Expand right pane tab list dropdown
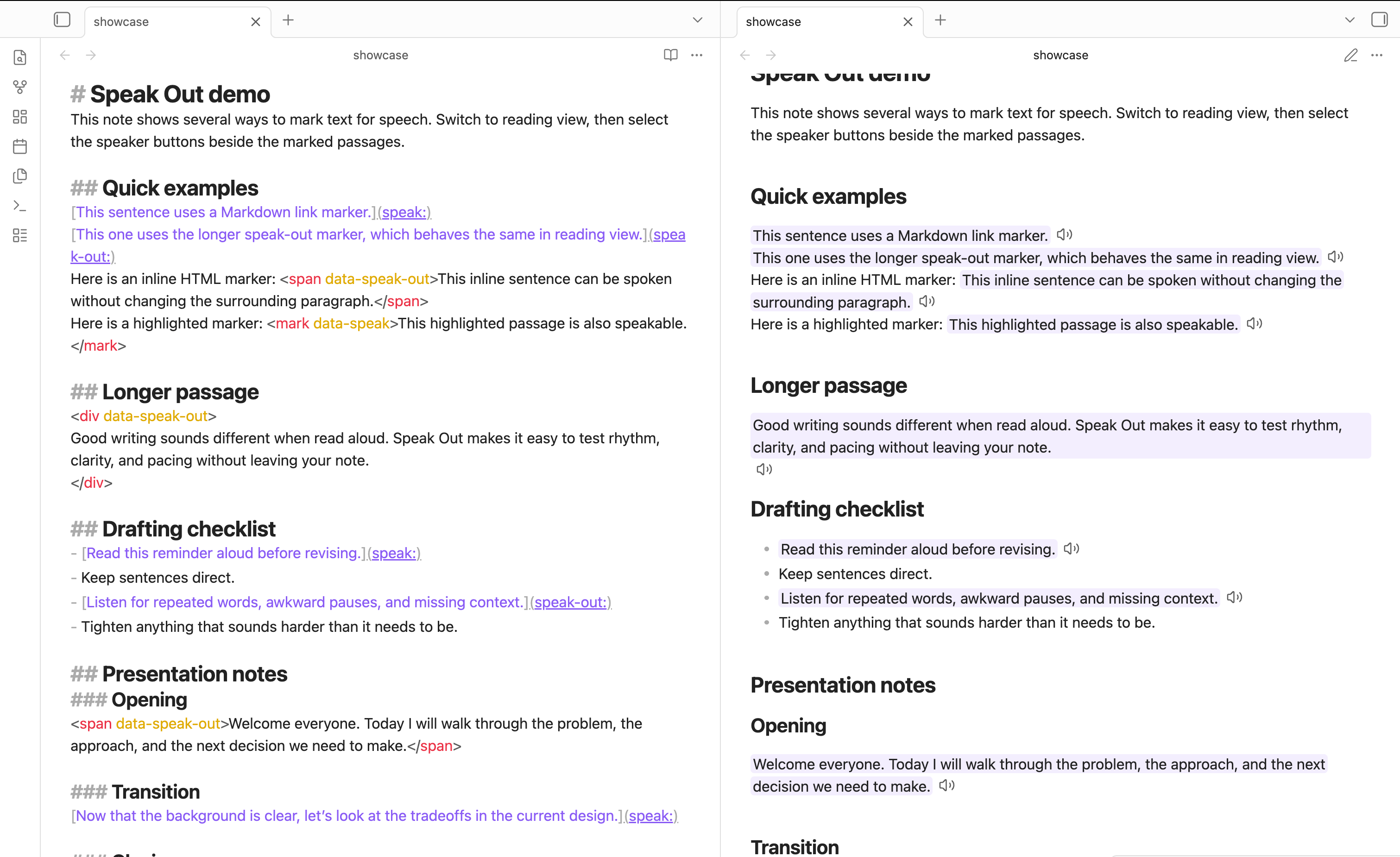Screen dimensions: 1400x857 point(1350,20)
